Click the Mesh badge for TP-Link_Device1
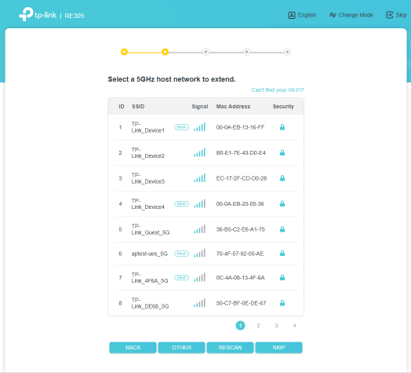Viewport: 411px width, 373px height. (182, 127)
